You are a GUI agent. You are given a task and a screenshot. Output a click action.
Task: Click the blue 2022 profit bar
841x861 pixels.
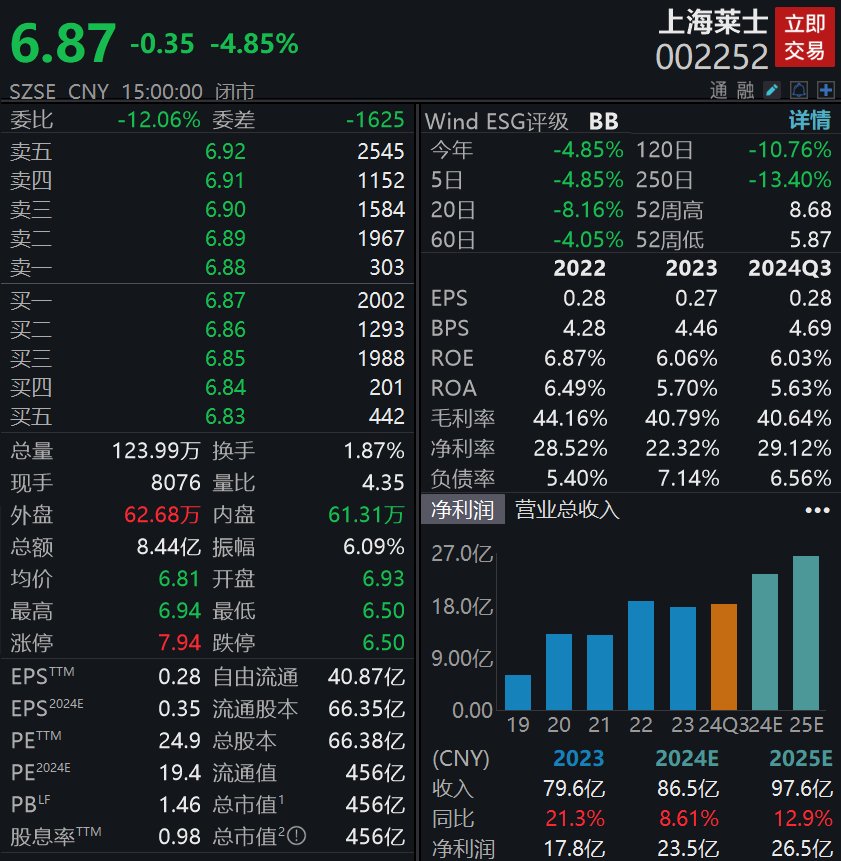coord(641,655)
